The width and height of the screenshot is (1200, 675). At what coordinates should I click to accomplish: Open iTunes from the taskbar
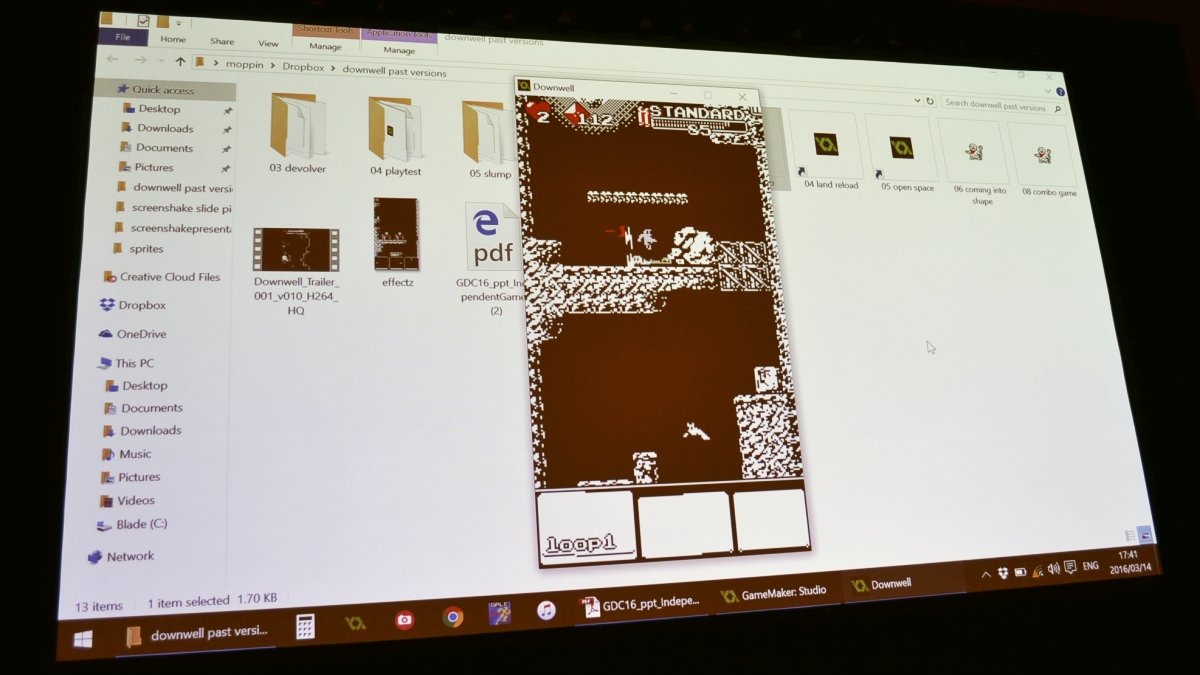(x=545, y=610)
